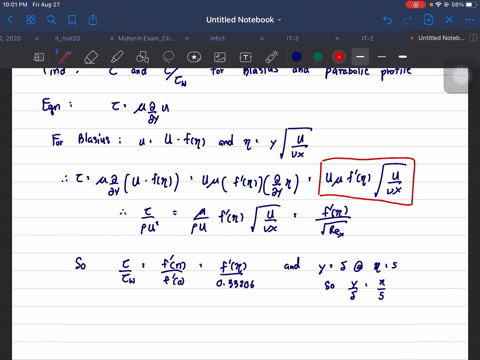The width and height of the screenshot is (480, 360).
Task: Select the thin middle stroke thickness preset
Action: [381, 57]
